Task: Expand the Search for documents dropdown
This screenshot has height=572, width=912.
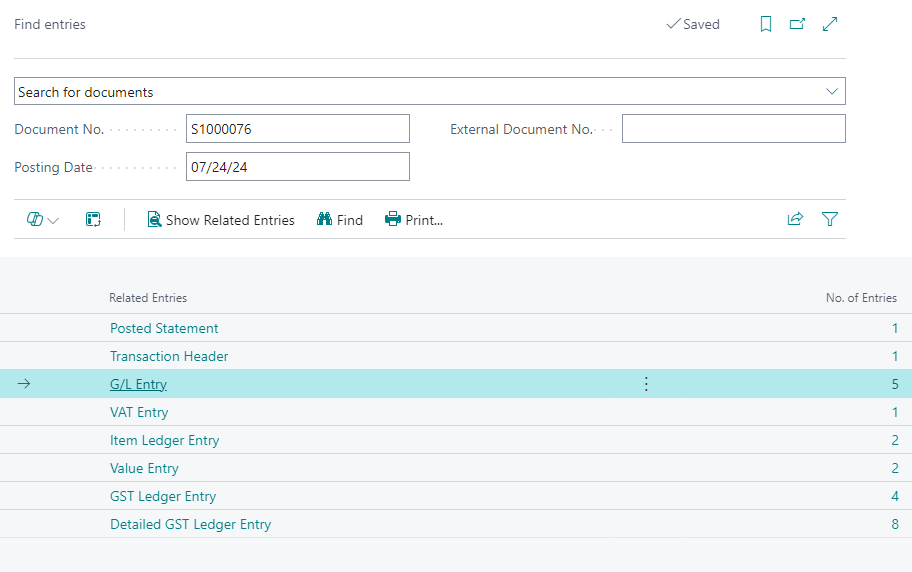Action: (832, 91)
